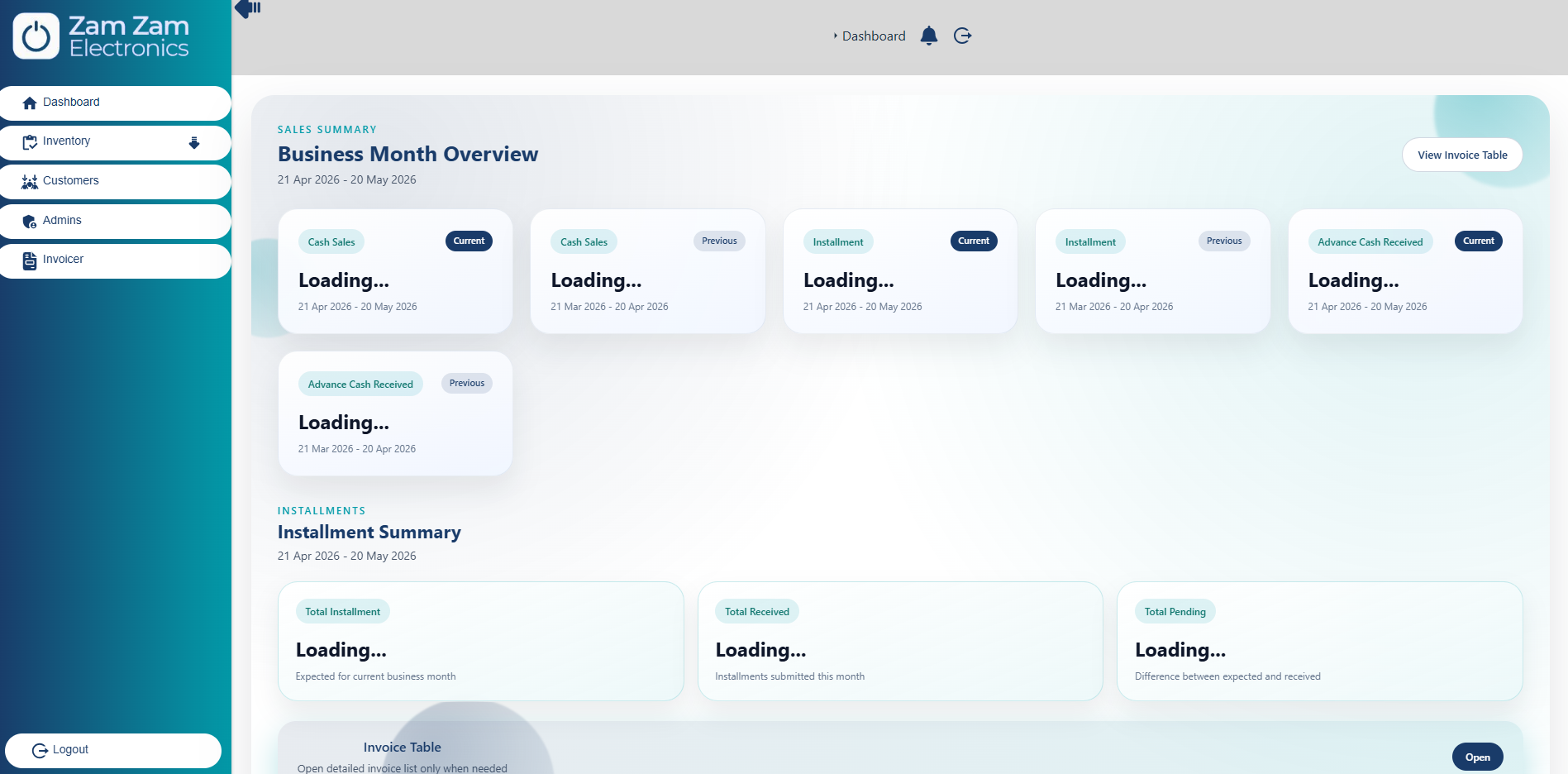Click the Total Pending card
1568x774 pixels.
point(1320,641)
